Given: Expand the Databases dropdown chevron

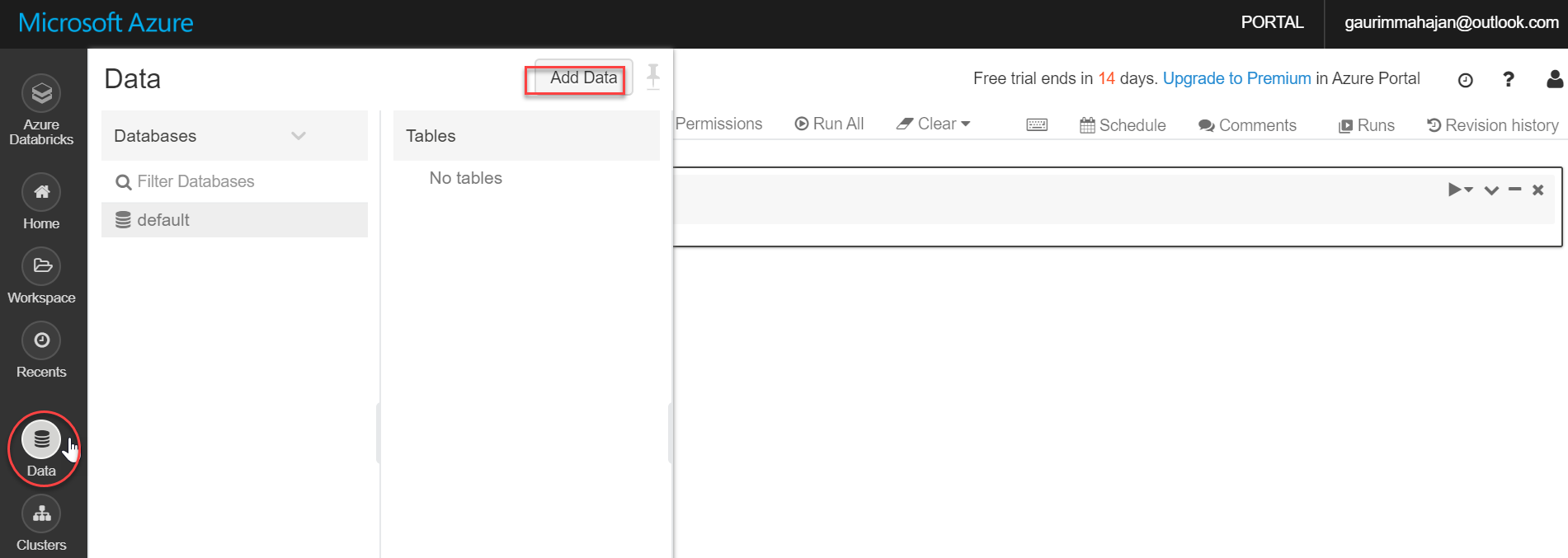Looking at the screenshot, I should [299, 136].
